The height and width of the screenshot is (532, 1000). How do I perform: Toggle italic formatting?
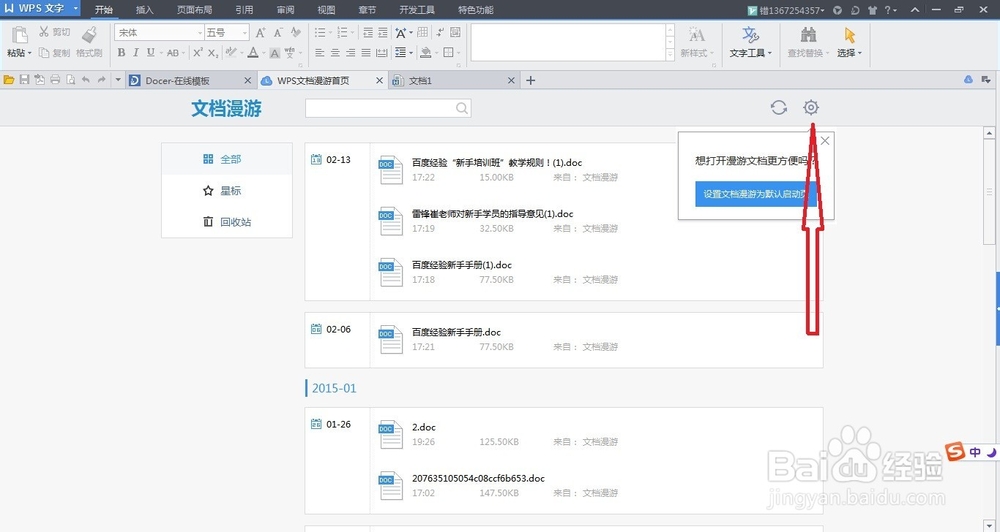click(136, 53)
